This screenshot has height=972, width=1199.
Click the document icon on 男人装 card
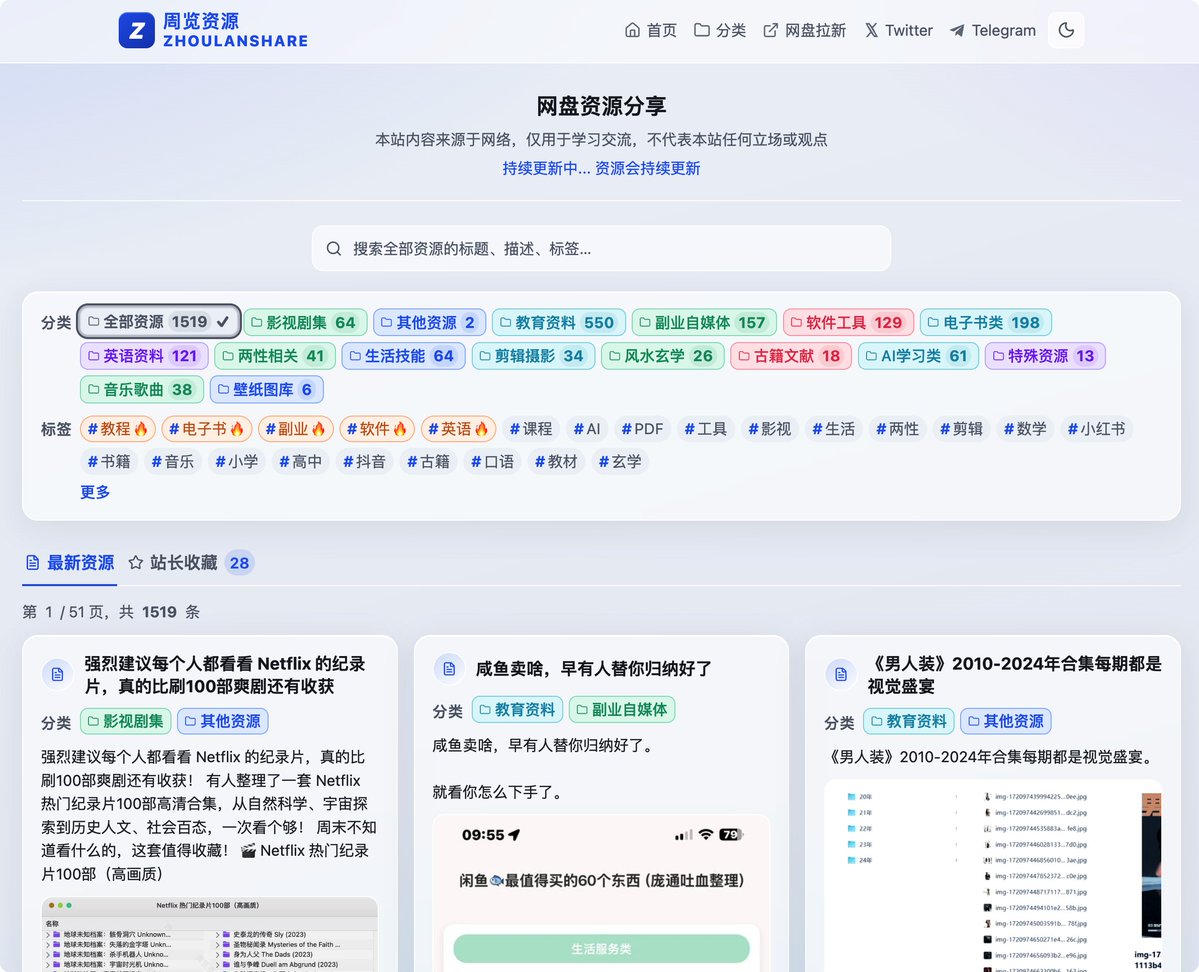point(841,675)
